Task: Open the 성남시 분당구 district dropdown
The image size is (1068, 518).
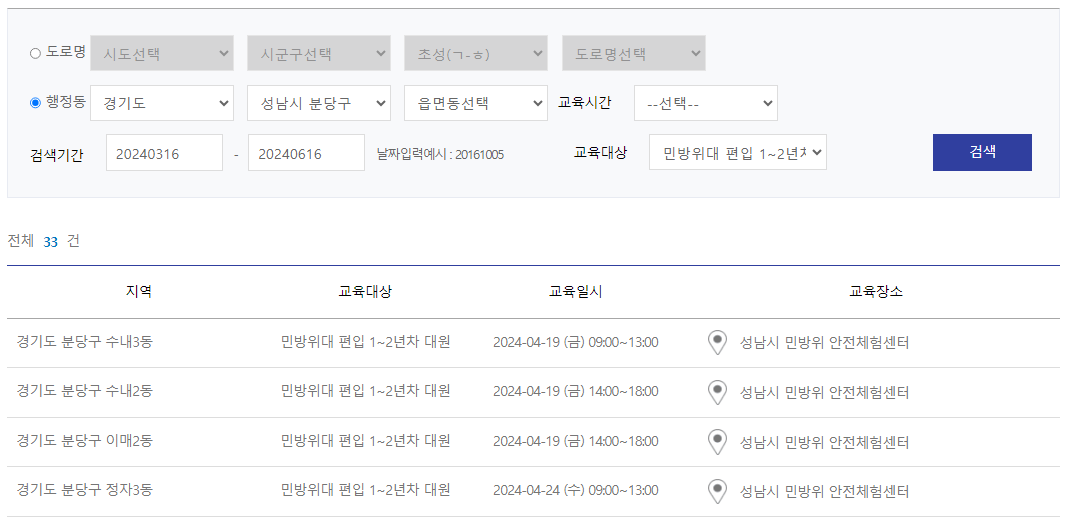Action: [x=319, y=103]
